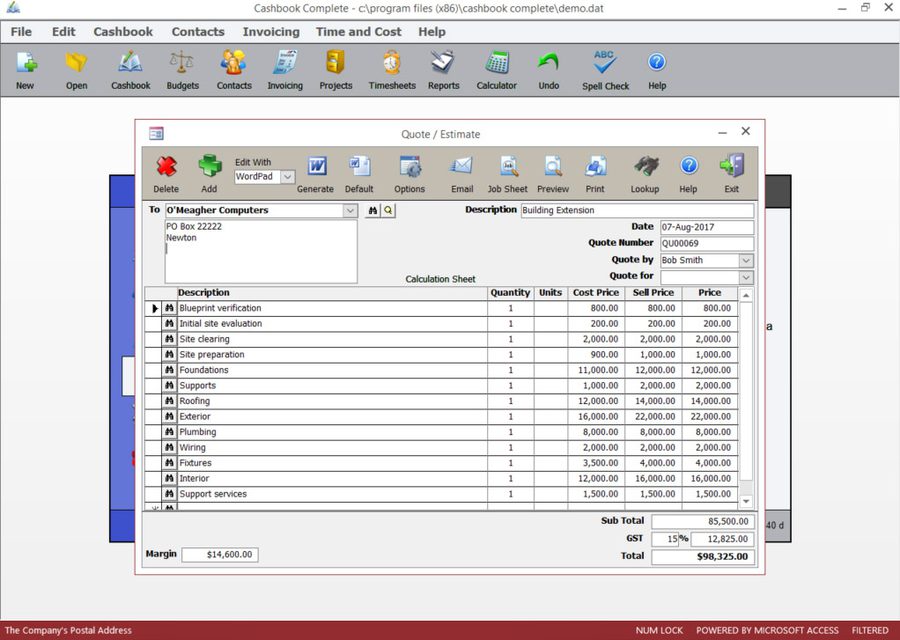The image size is (900, 640).
Task: Open the Time and Cost menu
Action: [x=358, y=32]
